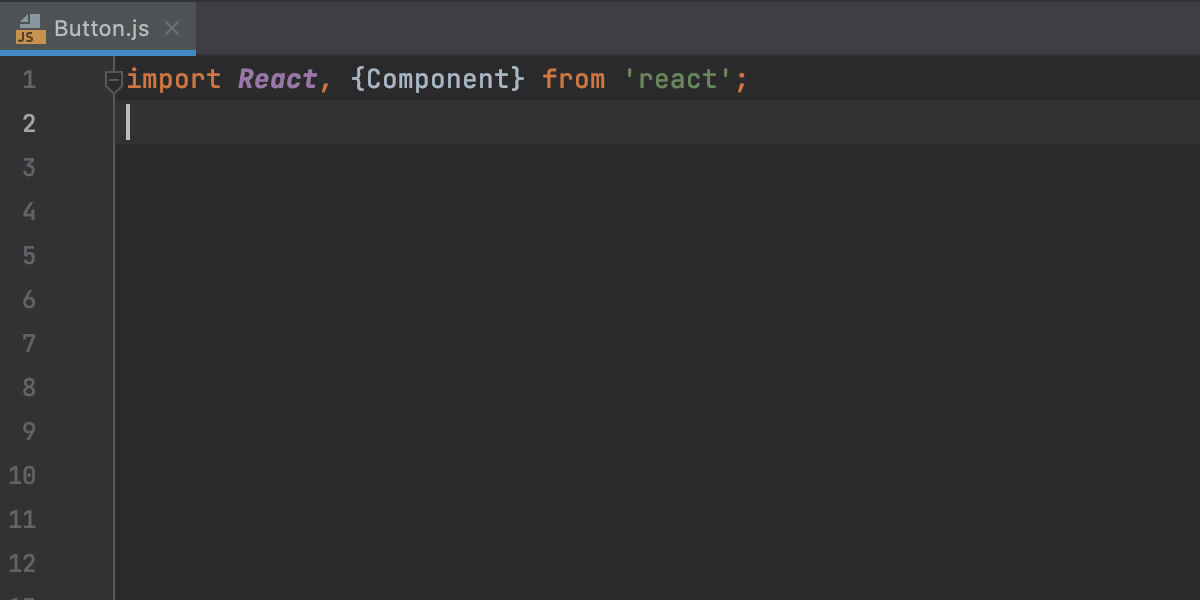The image size is (1200, 600).
Task: Collapse the import statement using the fold arrow
Action: coord(113,82)
